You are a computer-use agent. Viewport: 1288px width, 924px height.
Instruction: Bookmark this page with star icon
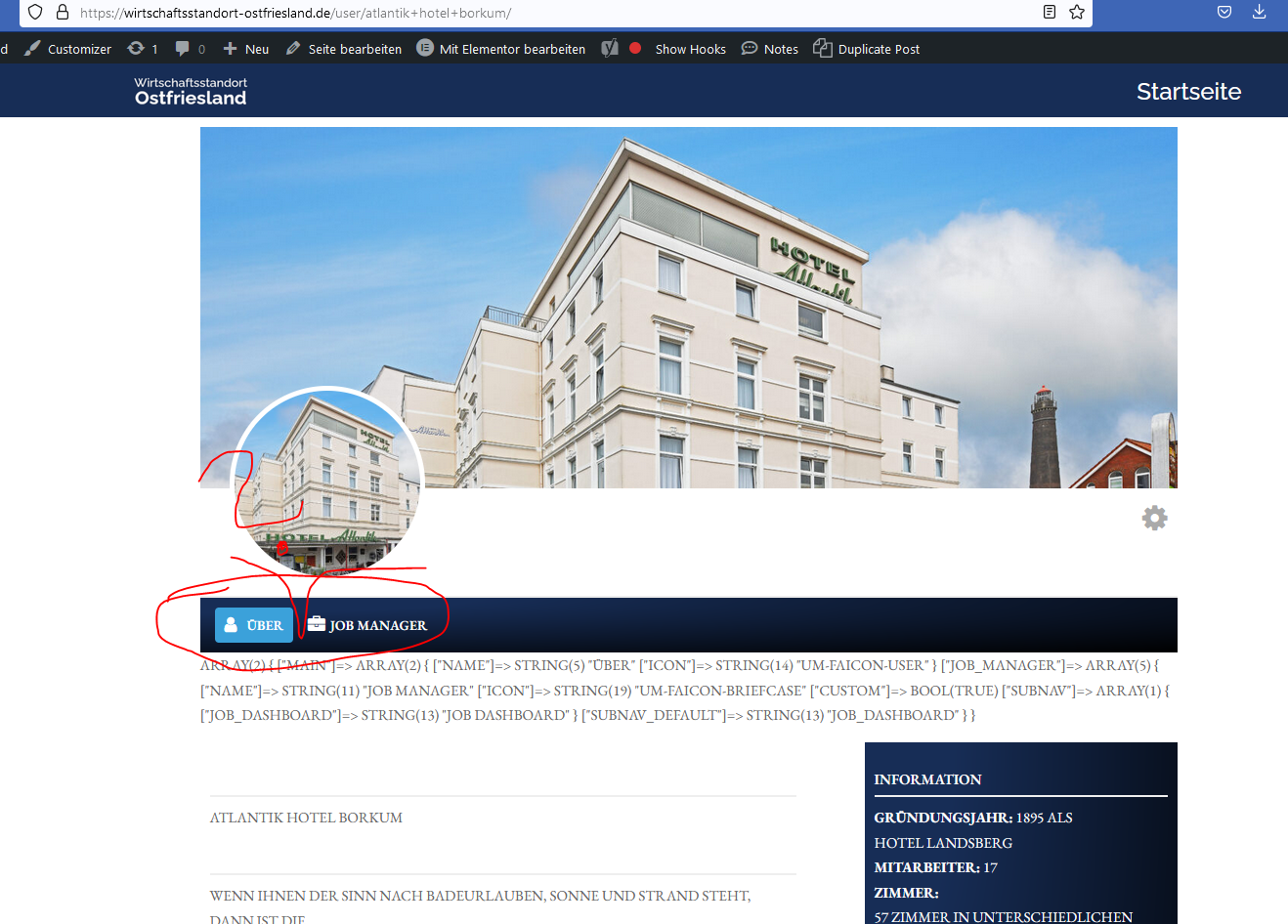click(x=1077, y=12)
